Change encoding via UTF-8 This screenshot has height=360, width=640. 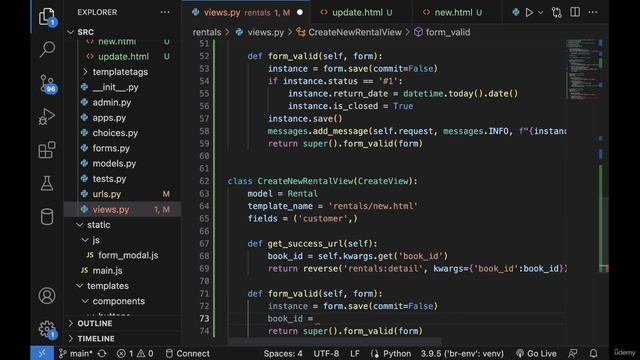click(326, 353)
